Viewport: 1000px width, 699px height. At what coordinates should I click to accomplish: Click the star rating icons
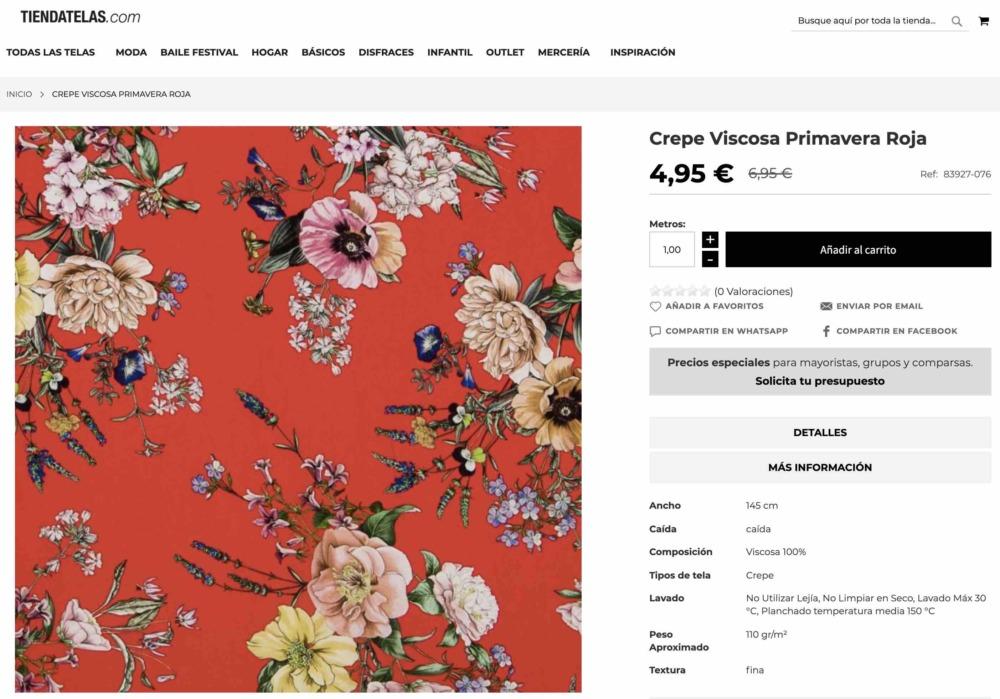click(x=680, y=291)
